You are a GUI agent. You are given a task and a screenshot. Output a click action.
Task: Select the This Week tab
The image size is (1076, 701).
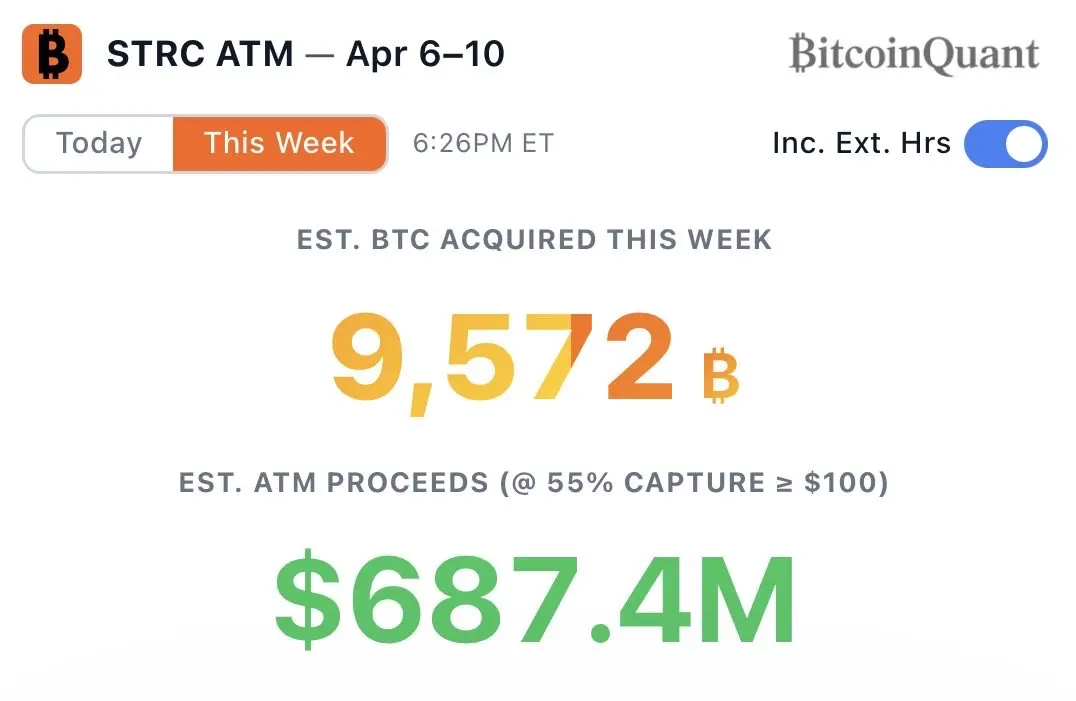(279, 143)
